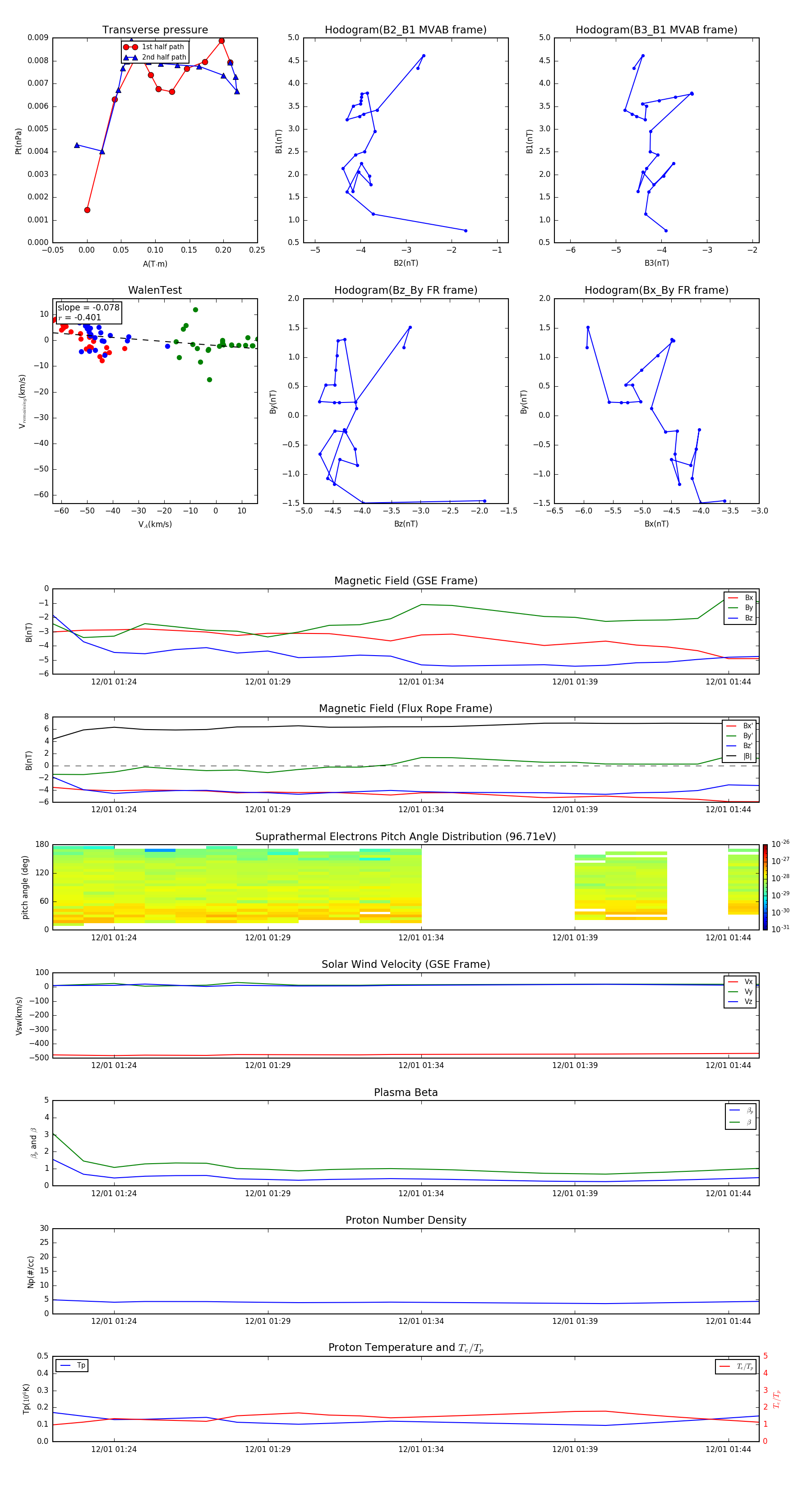
Task: Click the 'B3(nT)' x-axis label
Action: (x=656, y=264)
